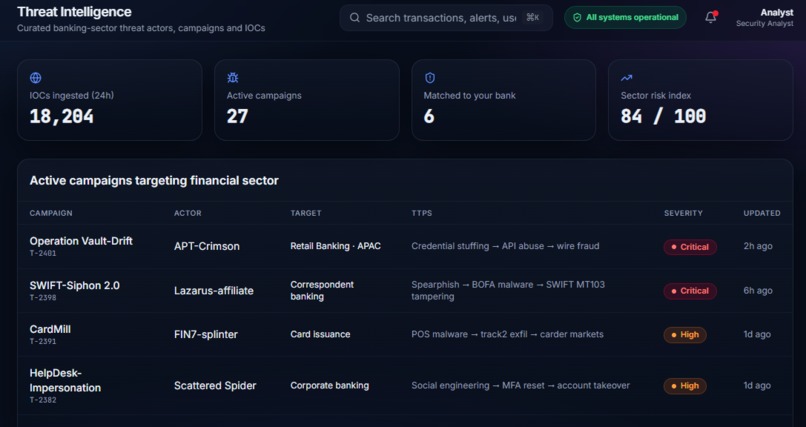The width and height of the screenshot is (806, 427).
Task: Click the All systems operational badge
Action: tap(625, 17)
